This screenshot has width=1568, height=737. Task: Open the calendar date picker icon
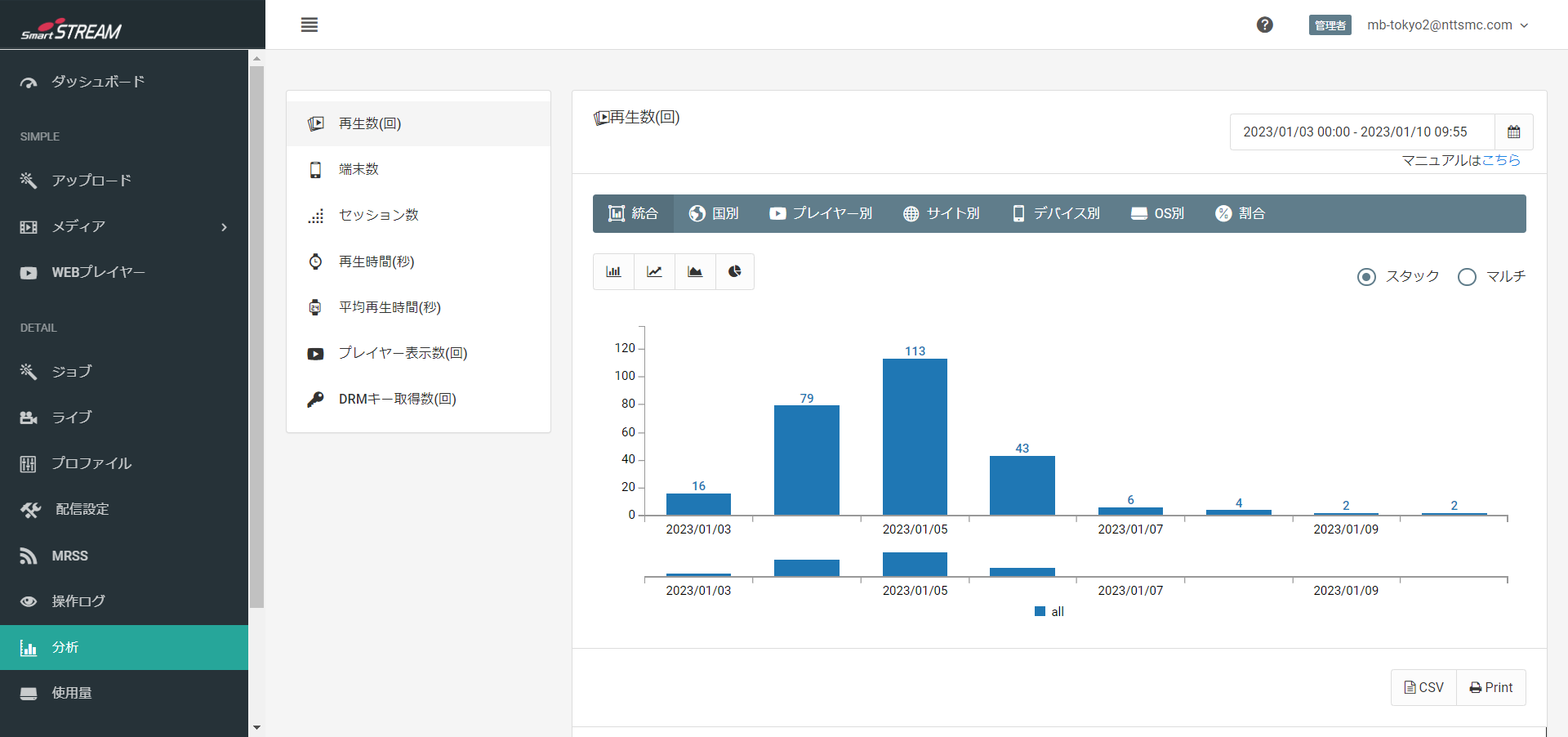click(x=1513, y=132)
